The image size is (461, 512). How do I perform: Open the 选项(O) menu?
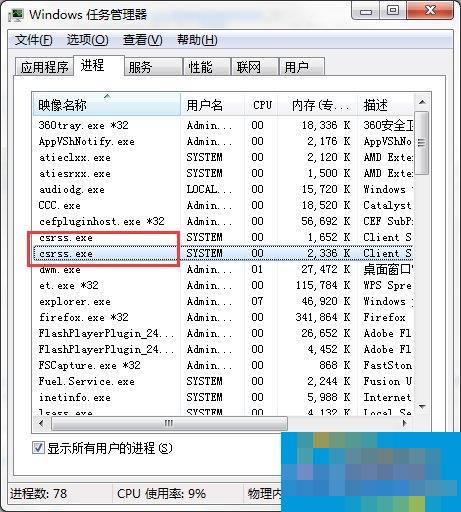point(87,40)
